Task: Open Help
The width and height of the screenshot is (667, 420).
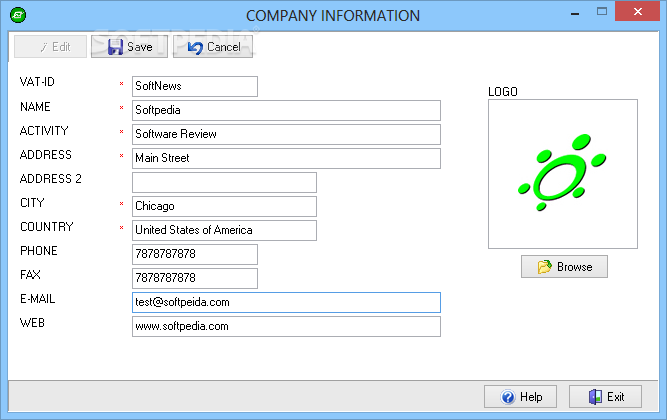Action: coord(520,397)
